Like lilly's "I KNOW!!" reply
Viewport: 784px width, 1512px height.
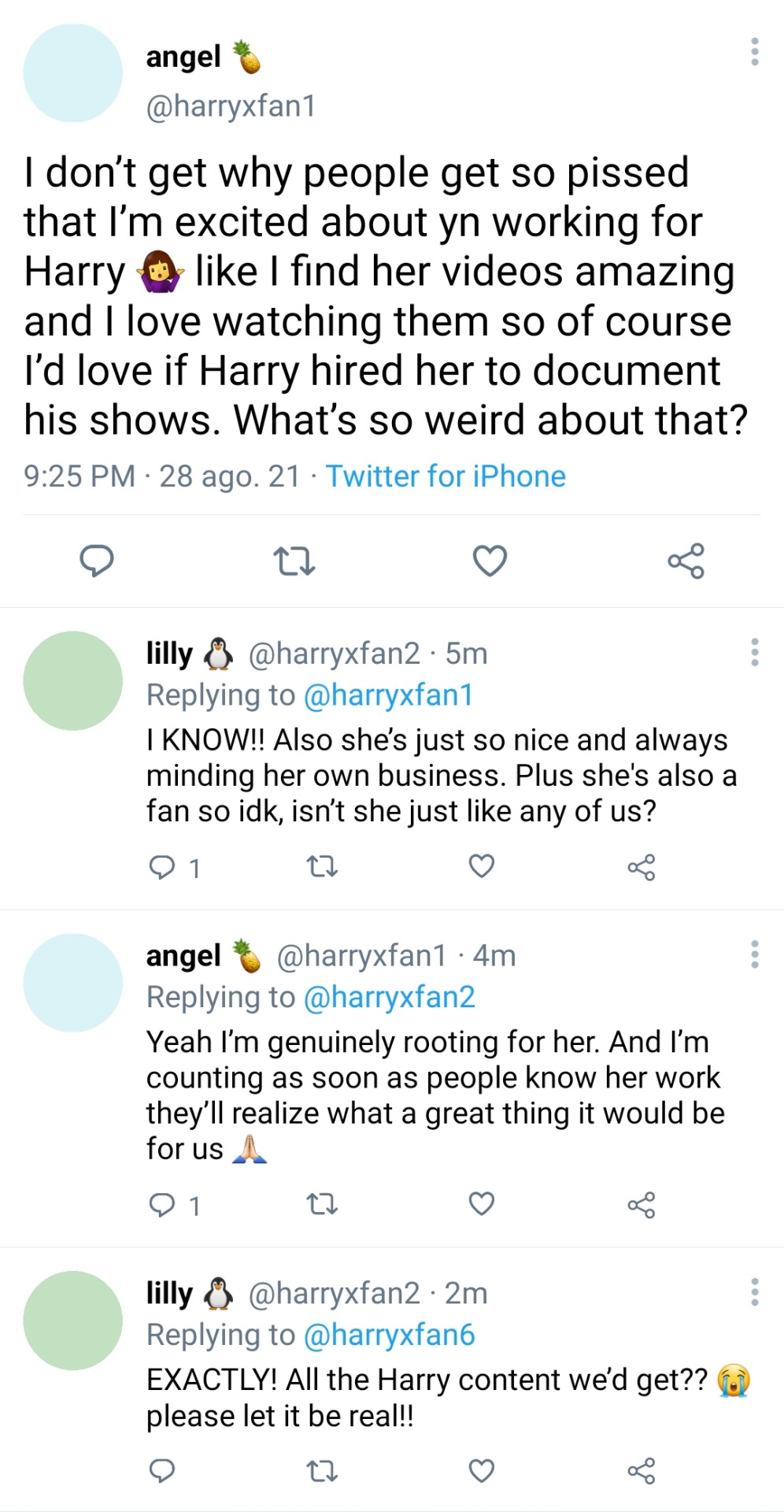(x=482, y=866)
